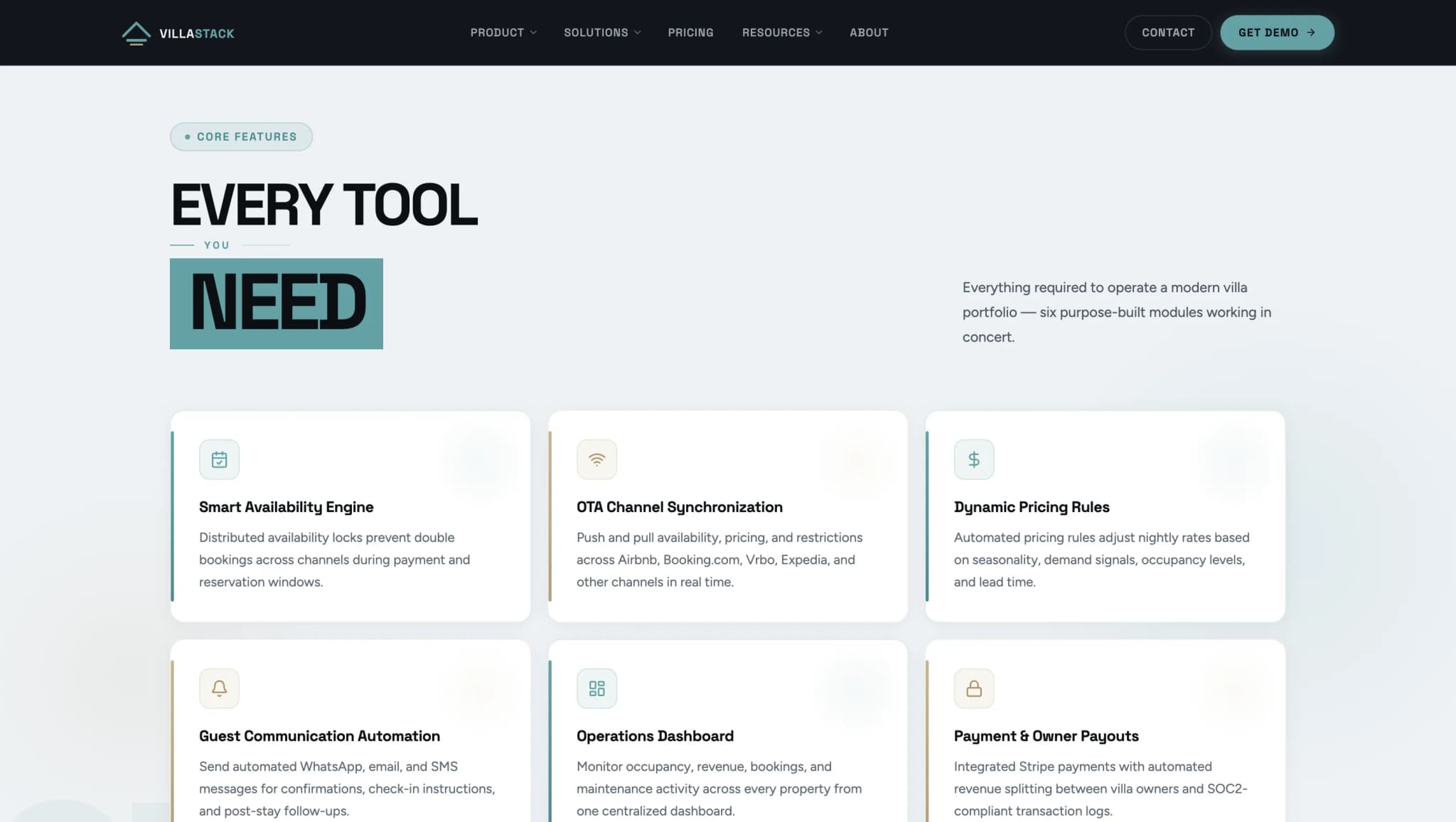Screen dimensions: 1456x822
Task: Click the VillaStack roof logo icon
Action: 136,32
